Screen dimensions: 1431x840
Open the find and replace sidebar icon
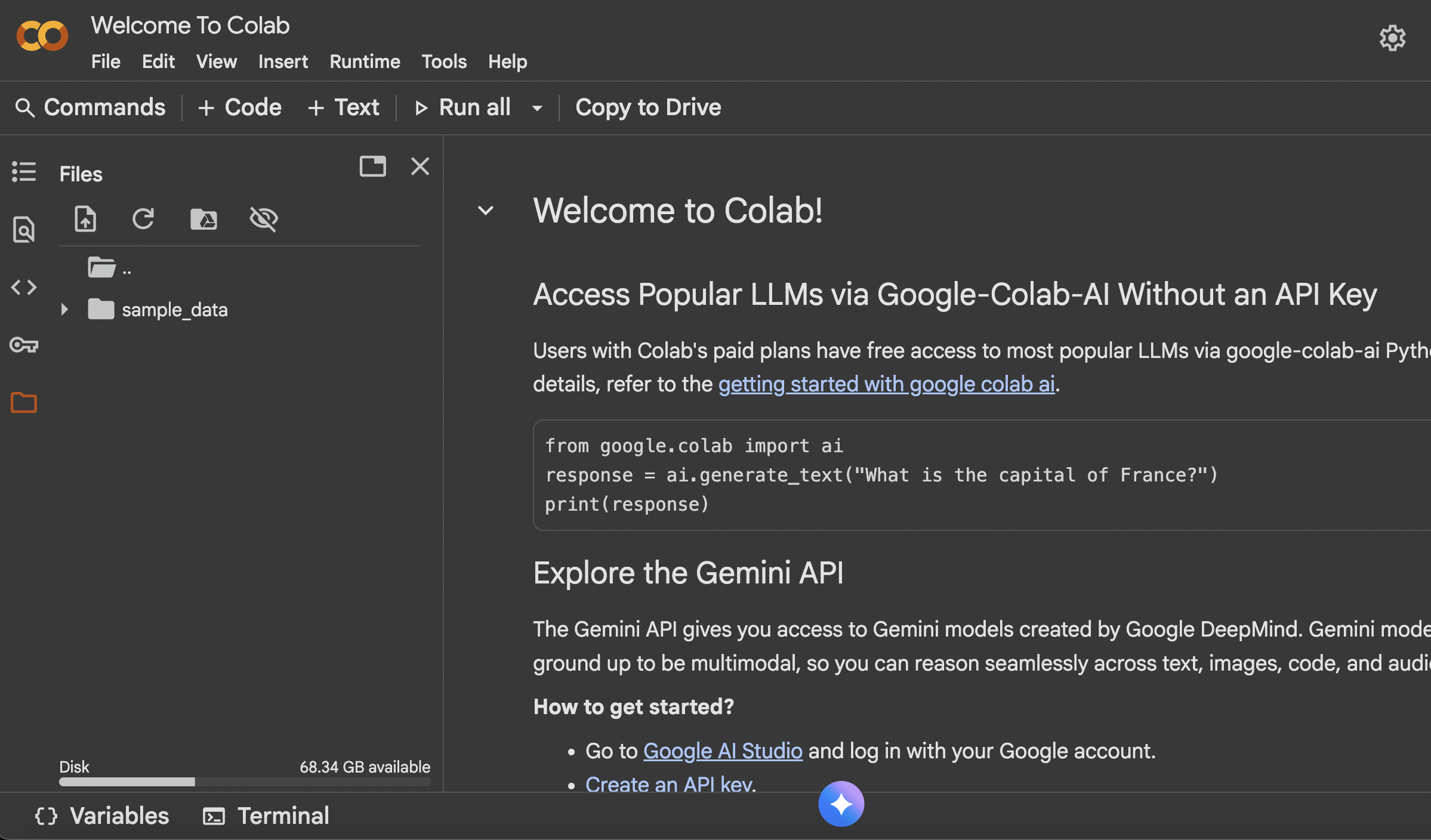[x=24, y=230]
